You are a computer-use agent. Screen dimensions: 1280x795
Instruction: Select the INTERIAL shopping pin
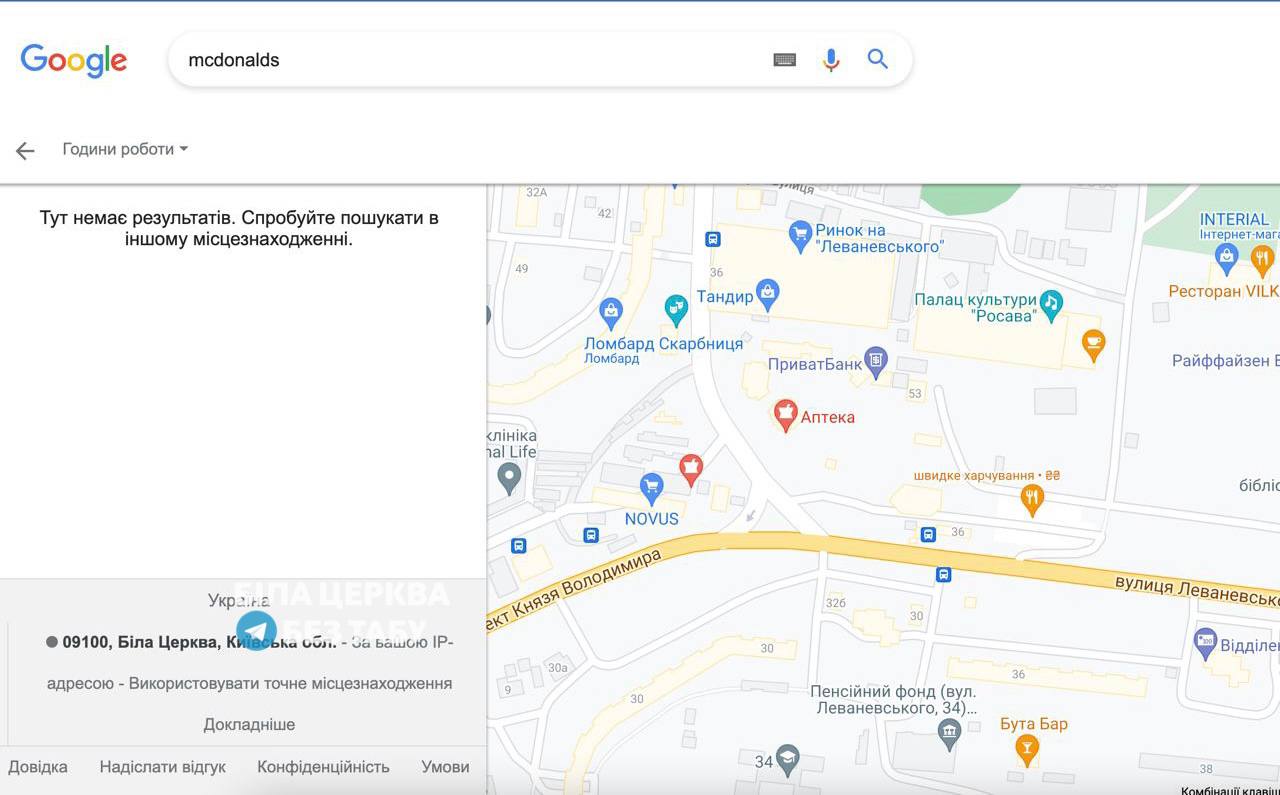click(1226, 260)
